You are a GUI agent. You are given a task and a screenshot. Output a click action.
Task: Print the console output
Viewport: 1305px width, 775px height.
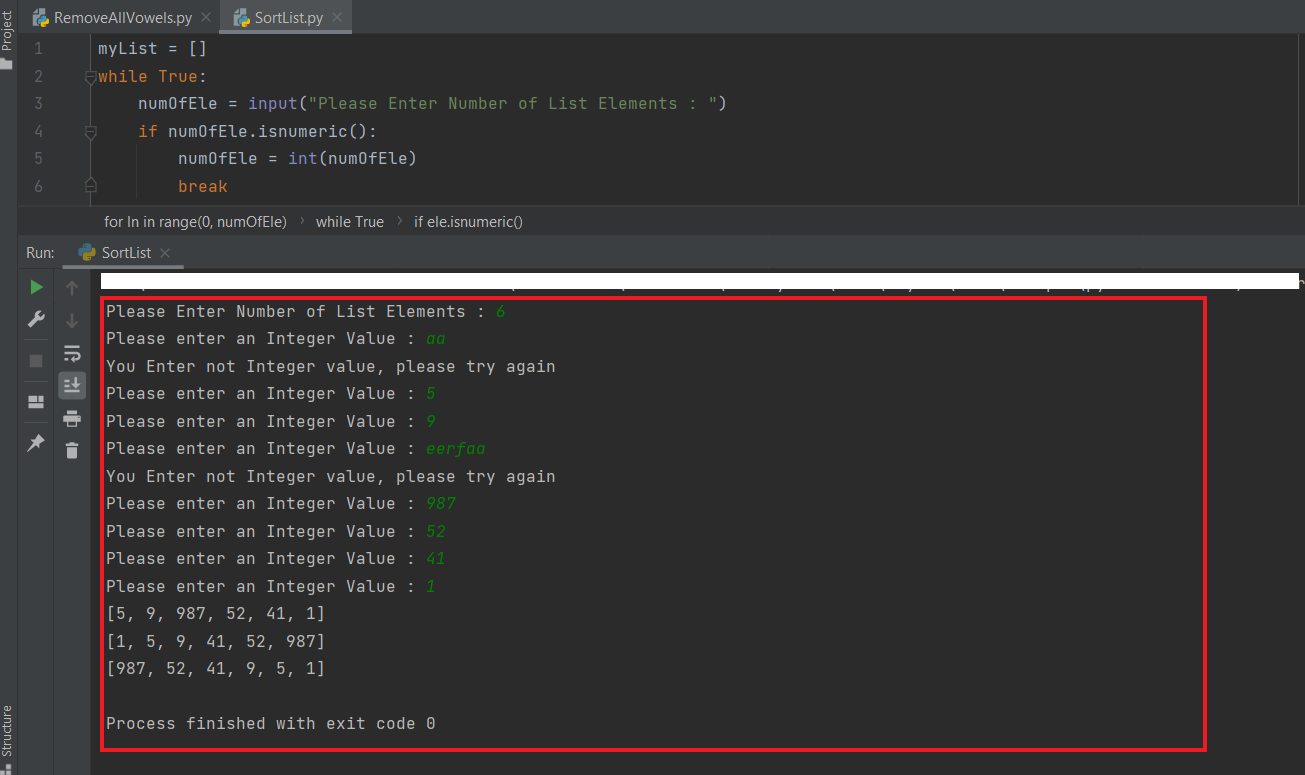tap(71, 418)
